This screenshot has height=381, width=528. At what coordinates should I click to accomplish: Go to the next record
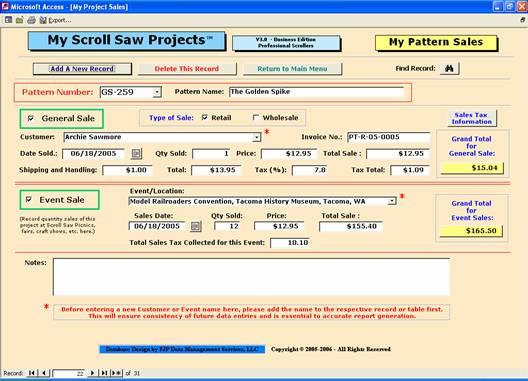click(92, 373)
